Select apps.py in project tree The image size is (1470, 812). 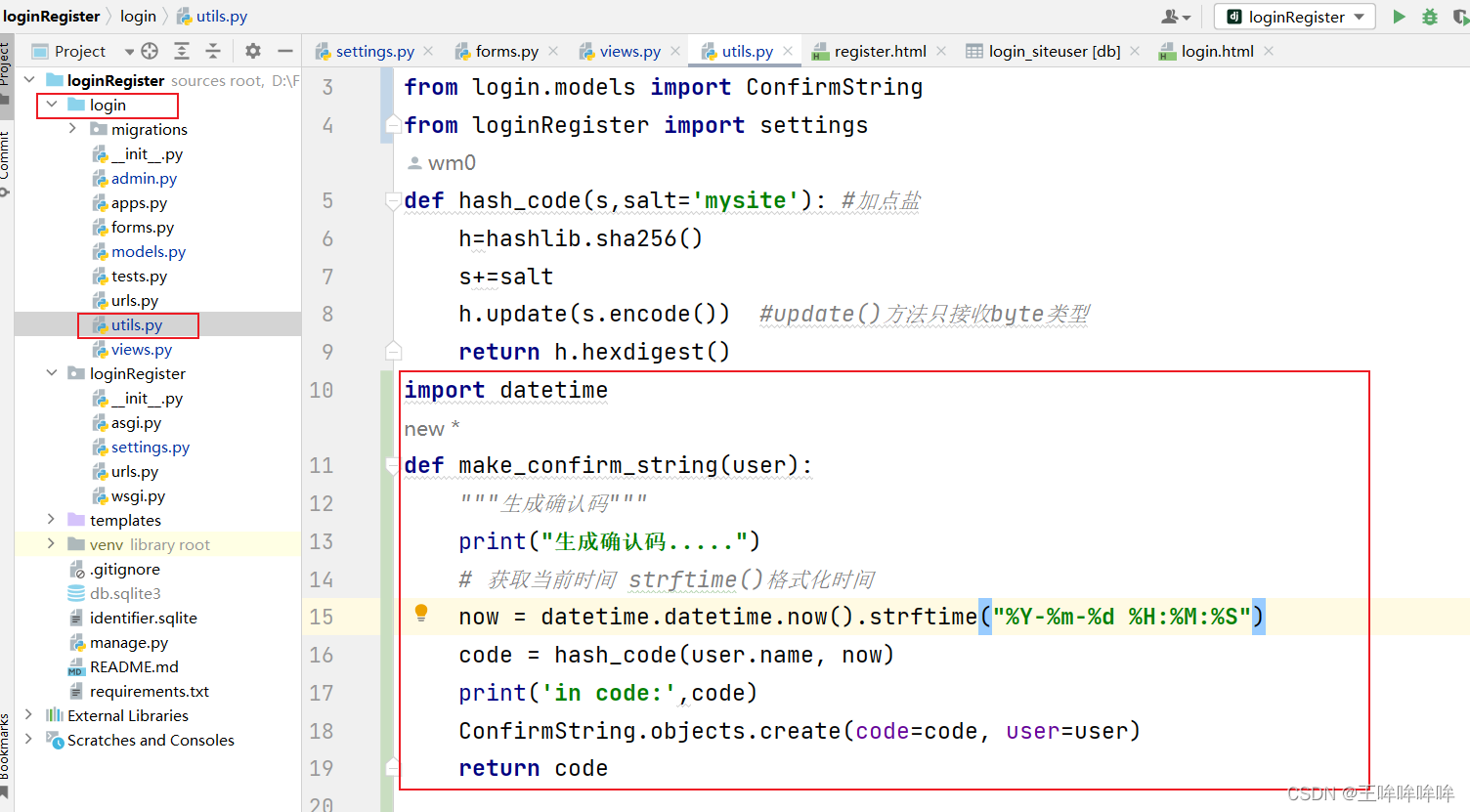(139, 202)
